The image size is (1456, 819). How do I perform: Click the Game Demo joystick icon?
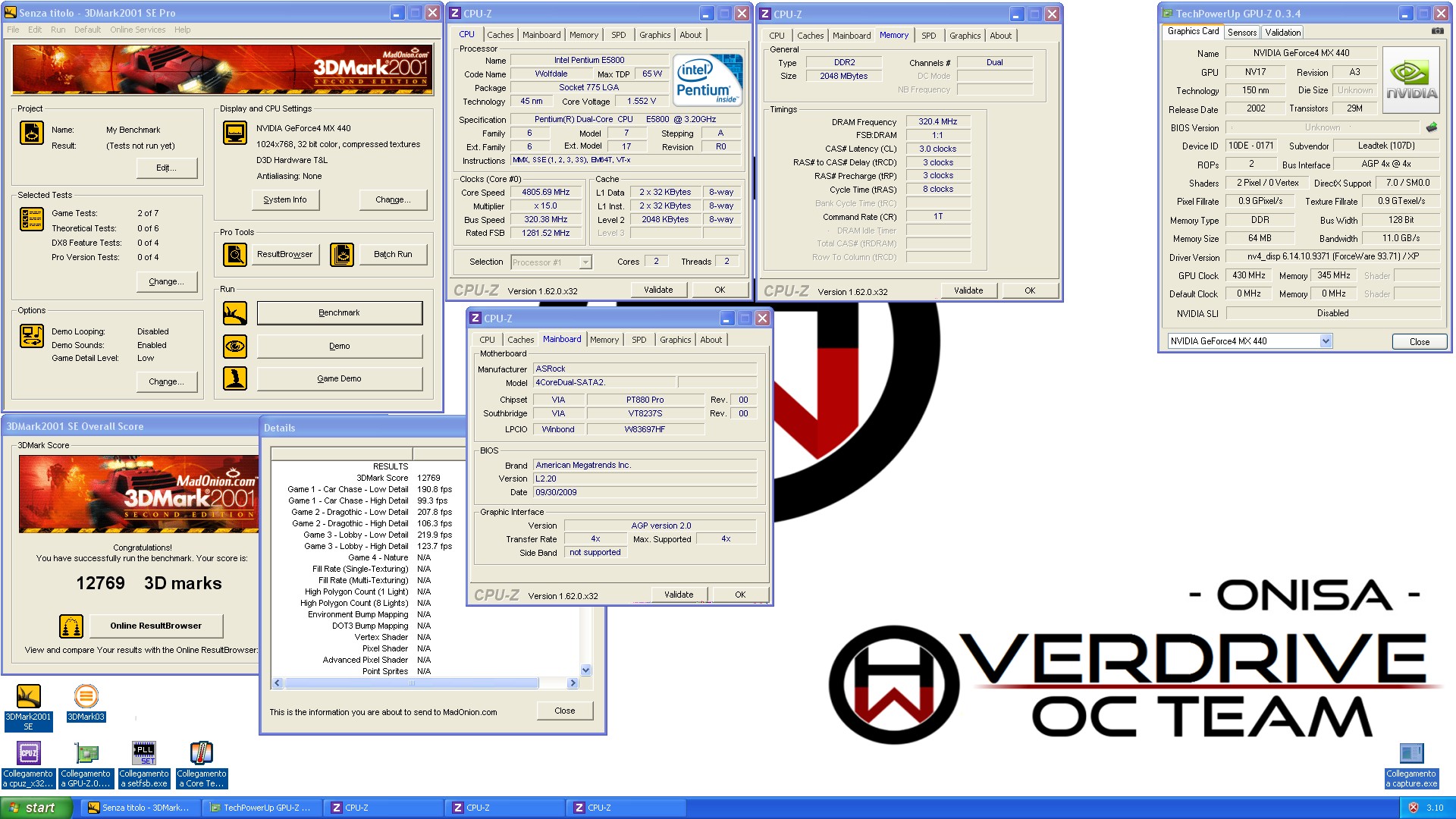(x=235, y=378)
